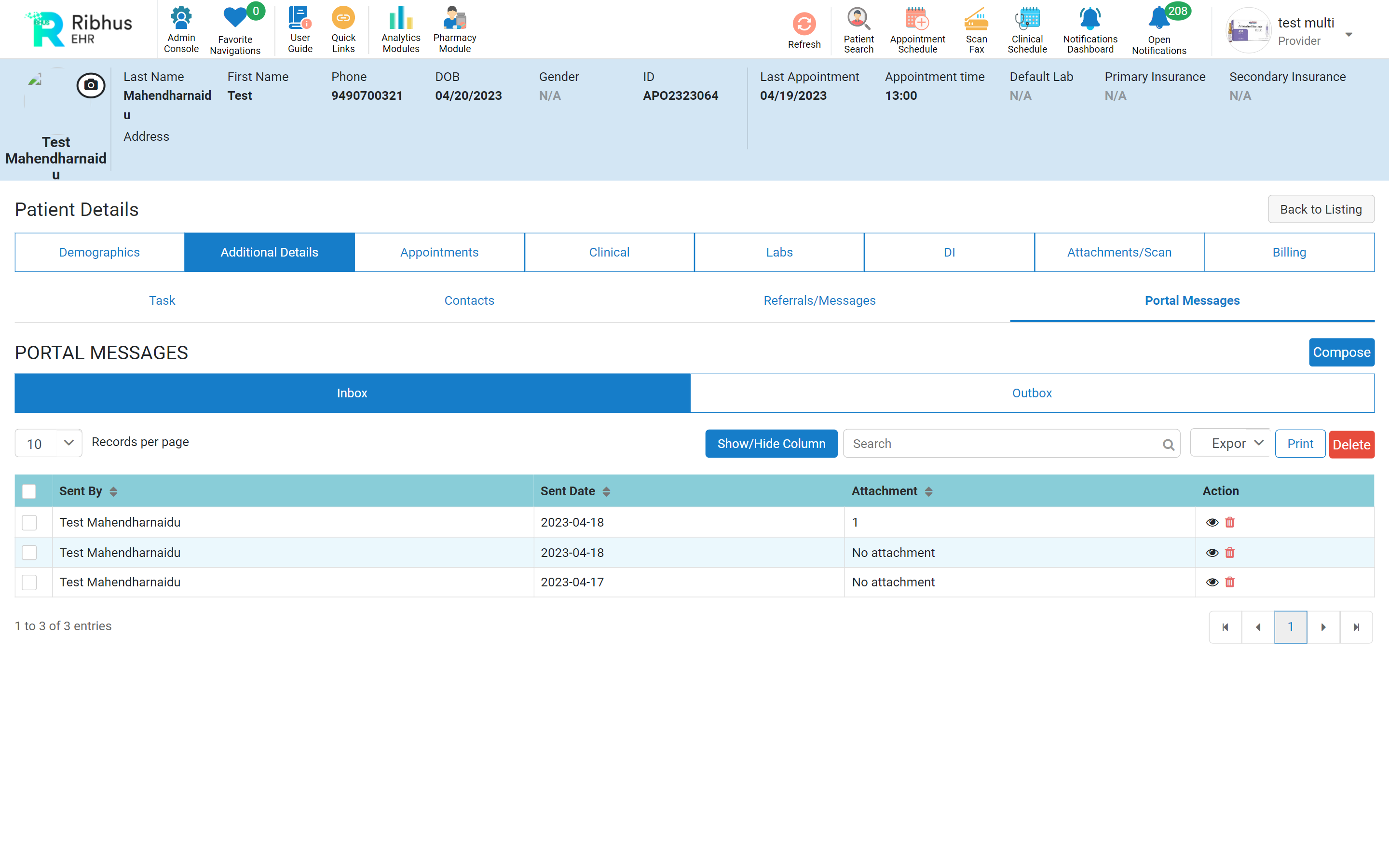Click the Refresh icon
The image size is (1389, 868).
pyautogui.click(x=803, y=24)
